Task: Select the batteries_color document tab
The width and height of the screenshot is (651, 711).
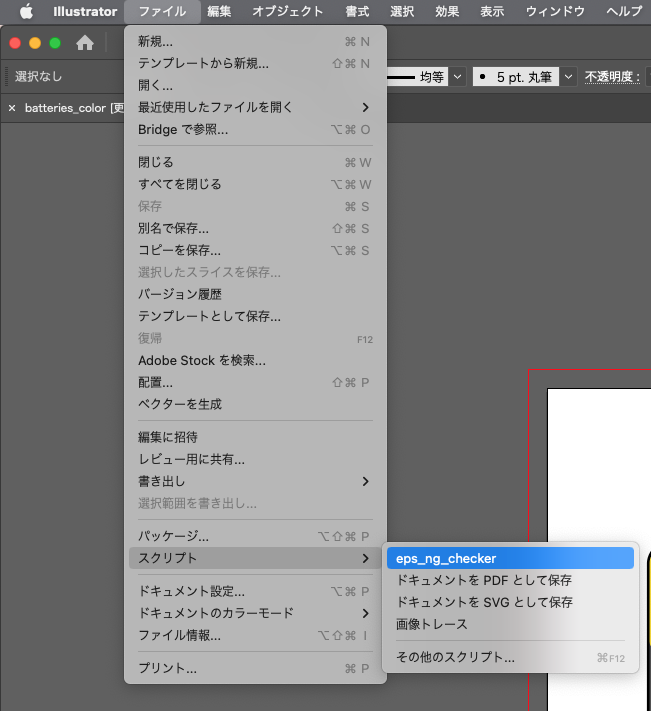Action: (74, 108)
